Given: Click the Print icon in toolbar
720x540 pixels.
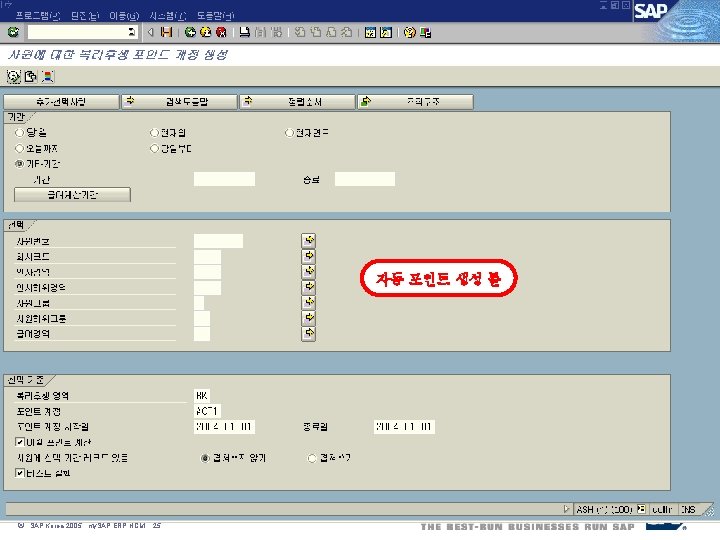Looking at the screenshot, I should (245, 32).
